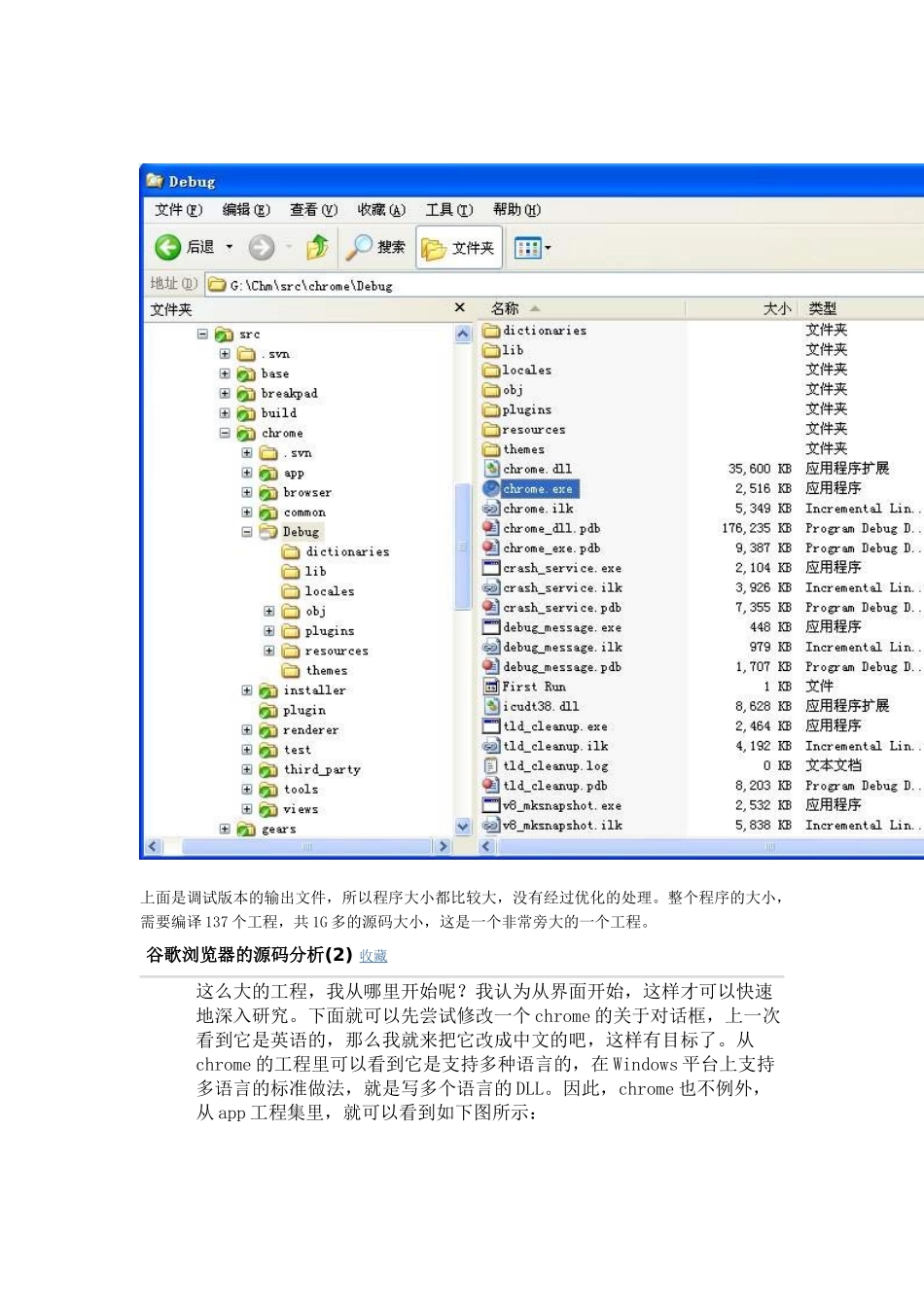Select the tree's locales folder icon

(x=291, y=591)
